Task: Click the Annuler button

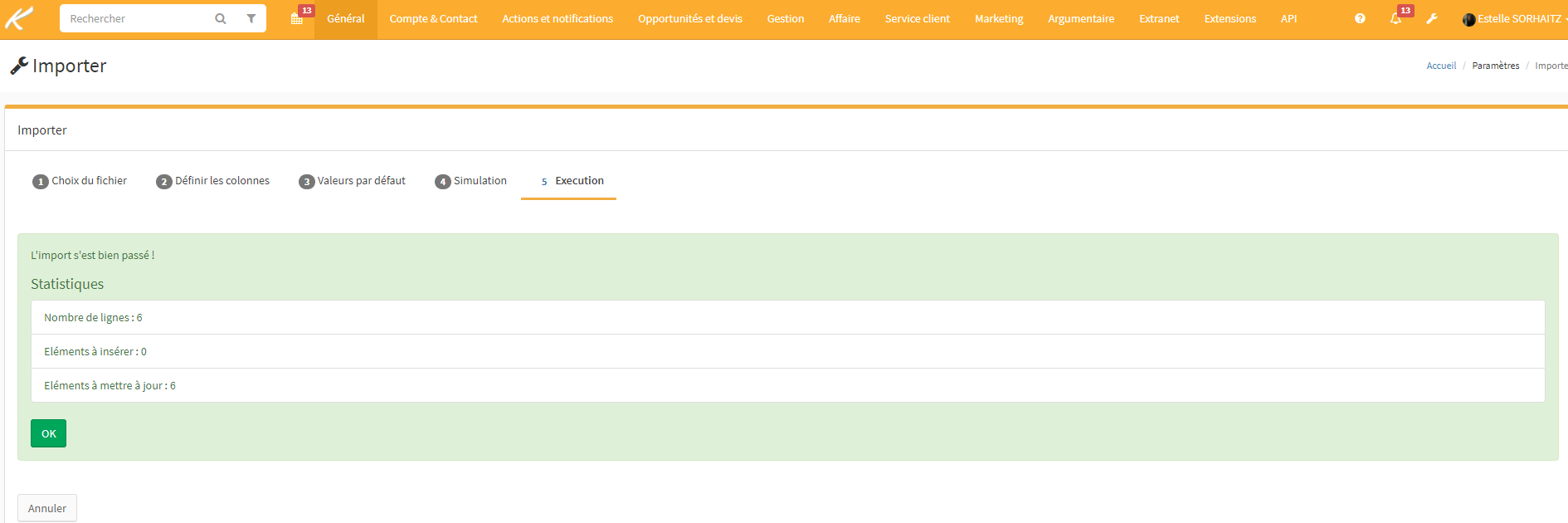Action: click(x=47, y=508)
